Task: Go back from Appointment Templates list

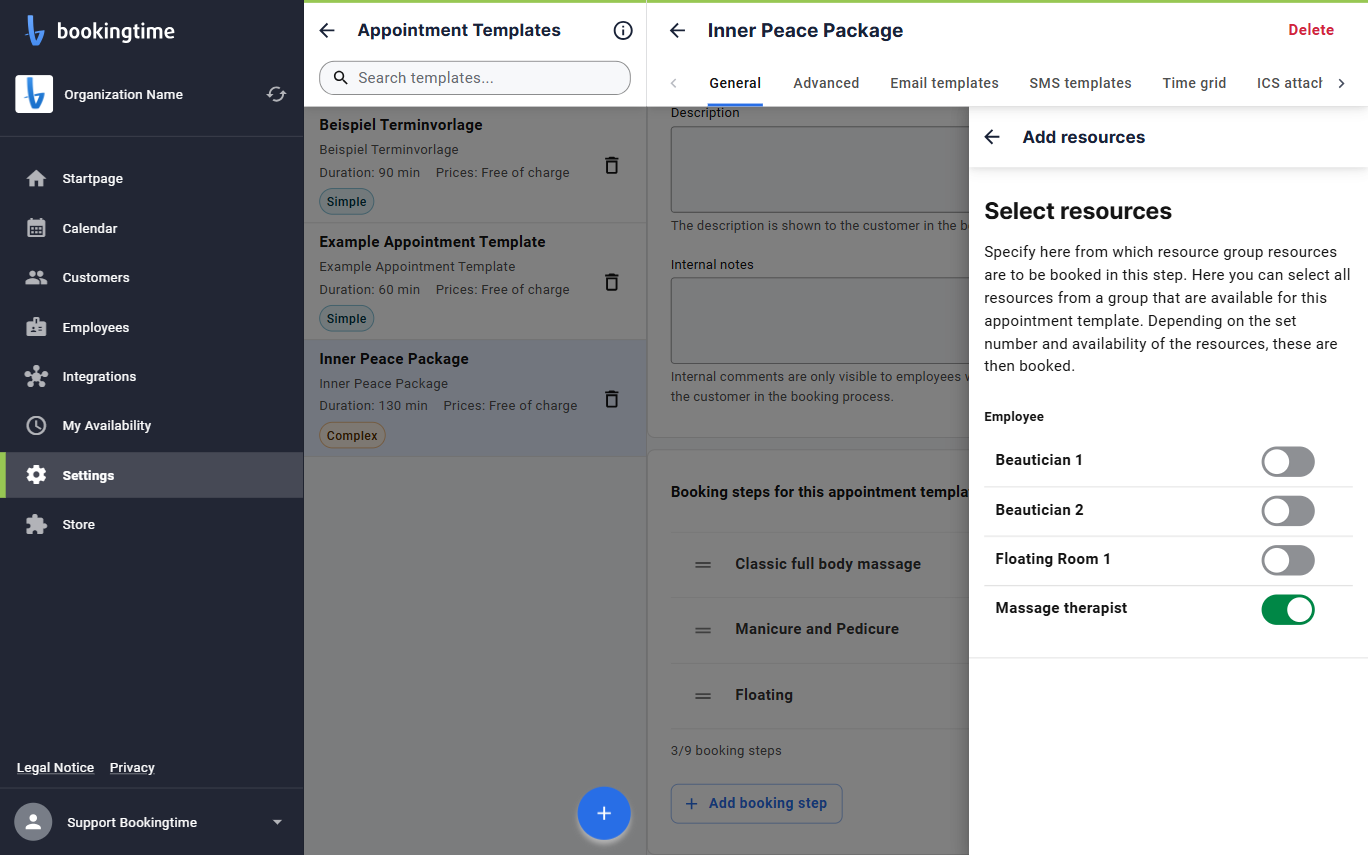Action: [x=327, y=31]
